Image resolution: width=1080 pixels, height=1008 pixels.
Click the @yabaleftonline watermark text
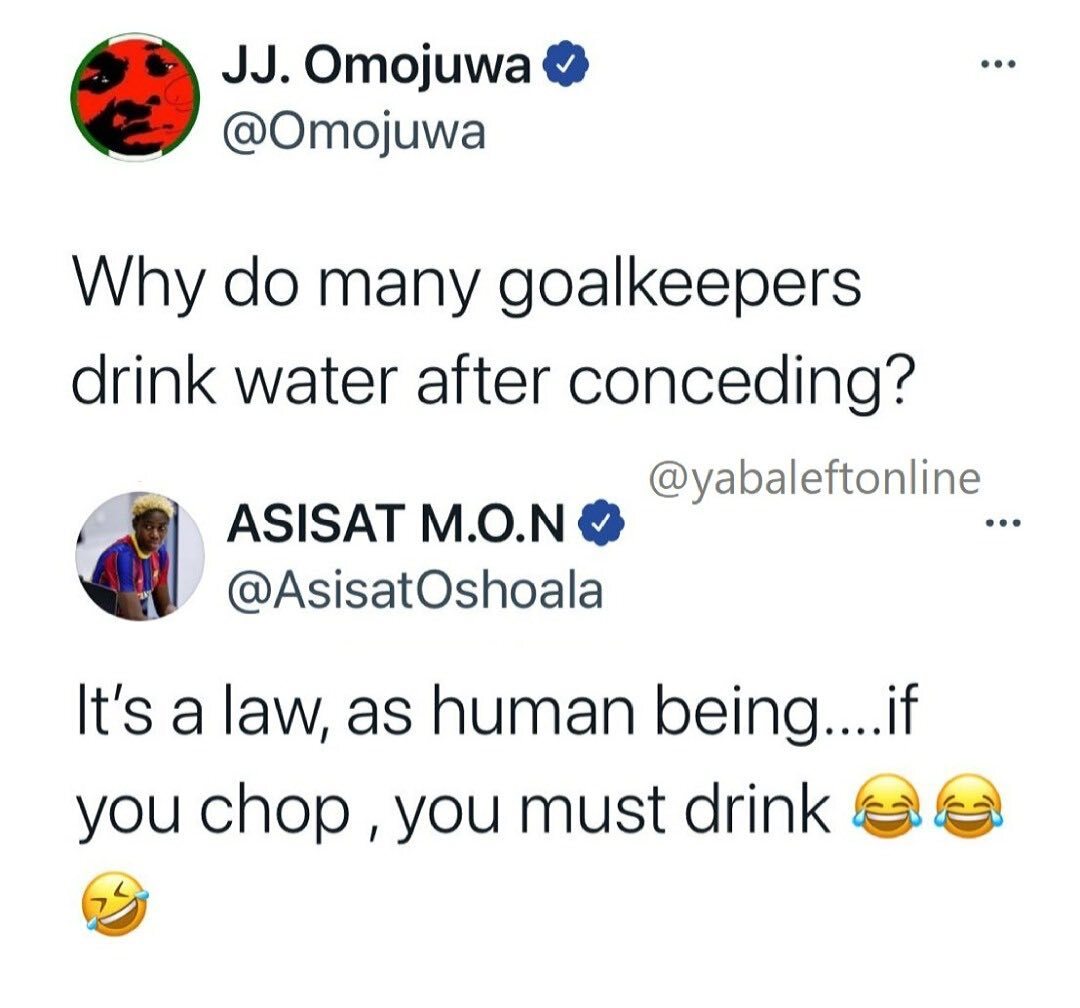pyautogui.click(x=814, y=478)
